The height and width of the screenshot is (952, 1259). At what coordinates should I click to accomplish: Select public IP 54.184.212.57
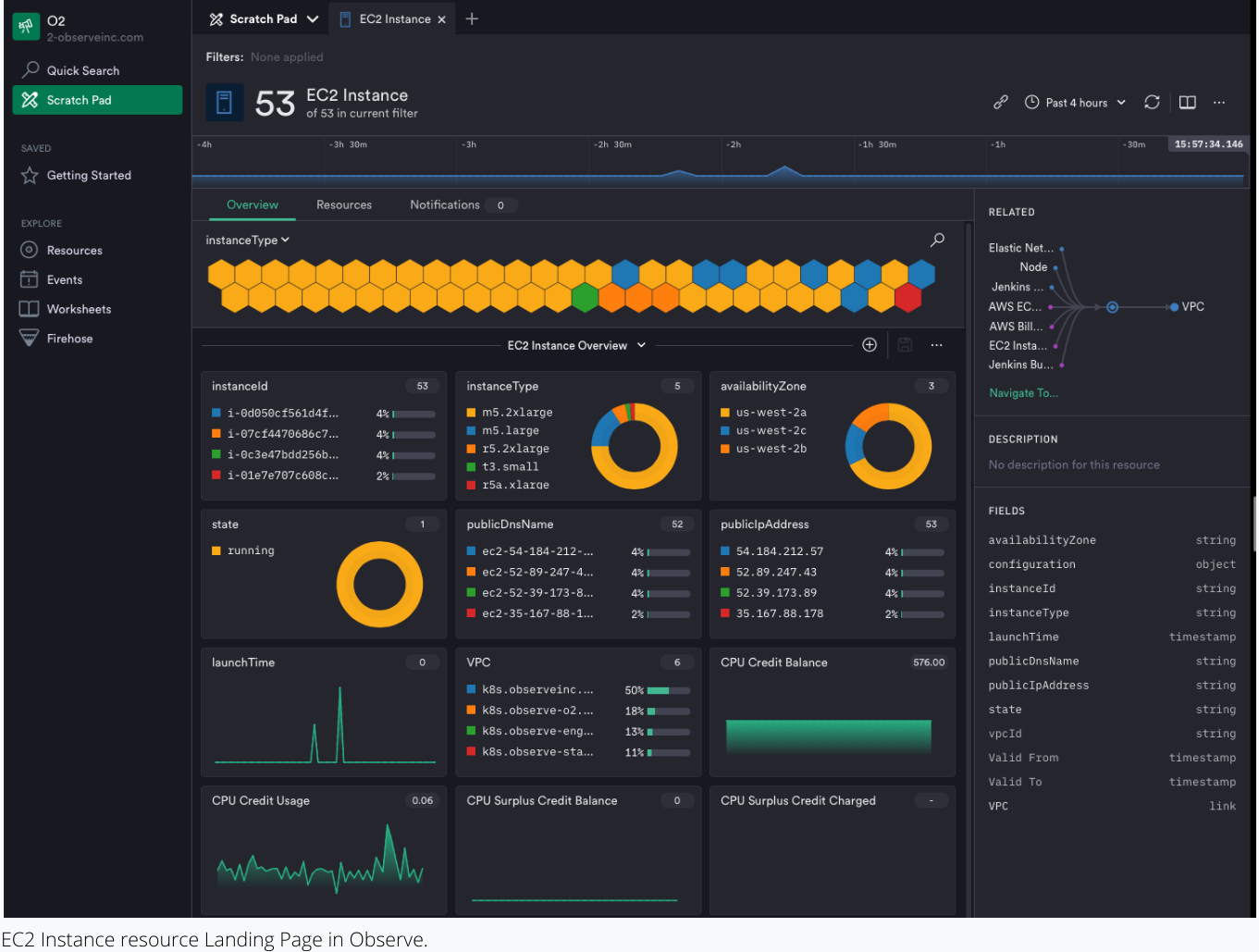coord(833,551)
